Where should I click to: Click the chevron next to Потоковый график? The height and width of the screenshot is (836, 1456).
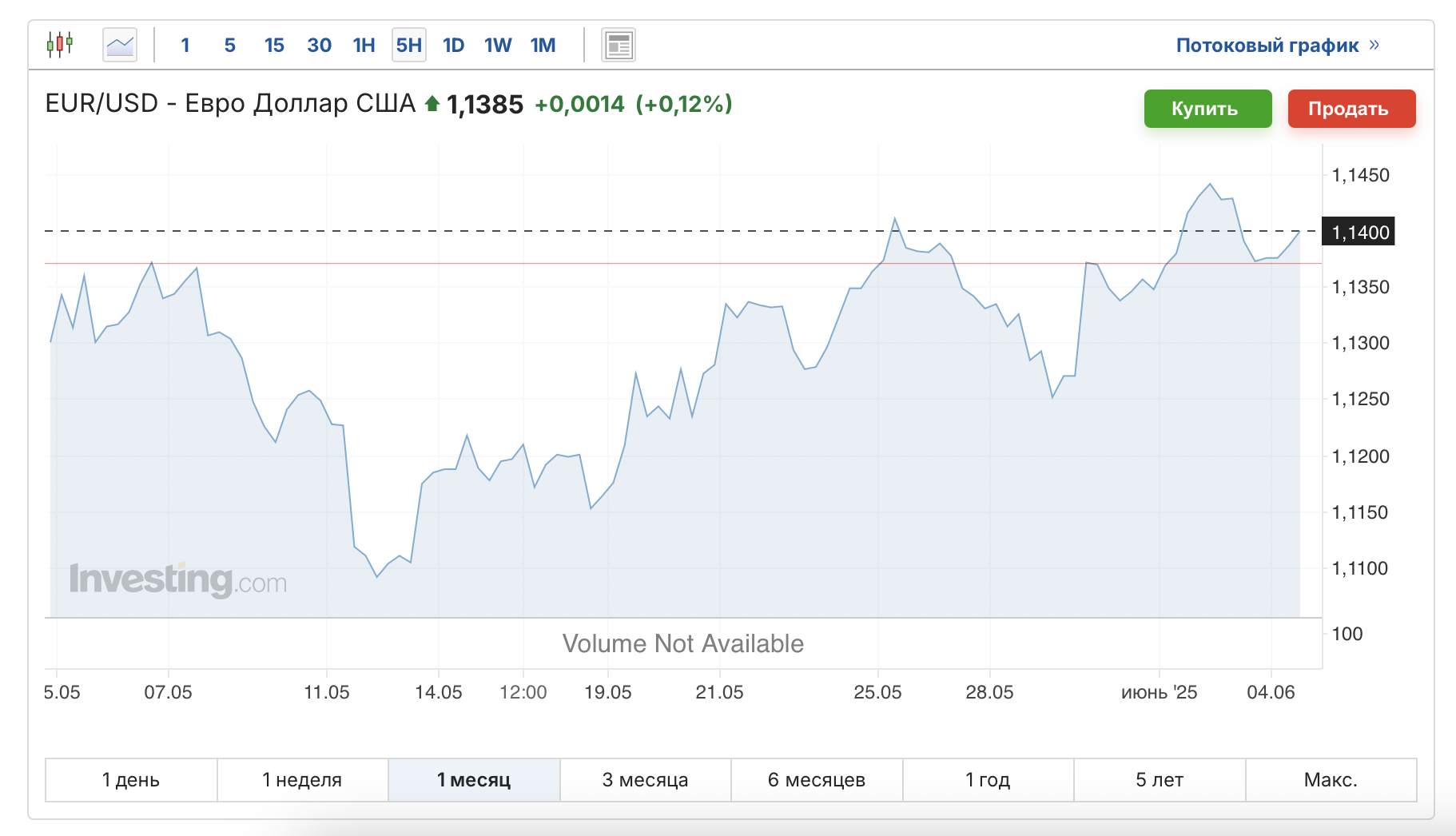click(x=1374, y=45)
